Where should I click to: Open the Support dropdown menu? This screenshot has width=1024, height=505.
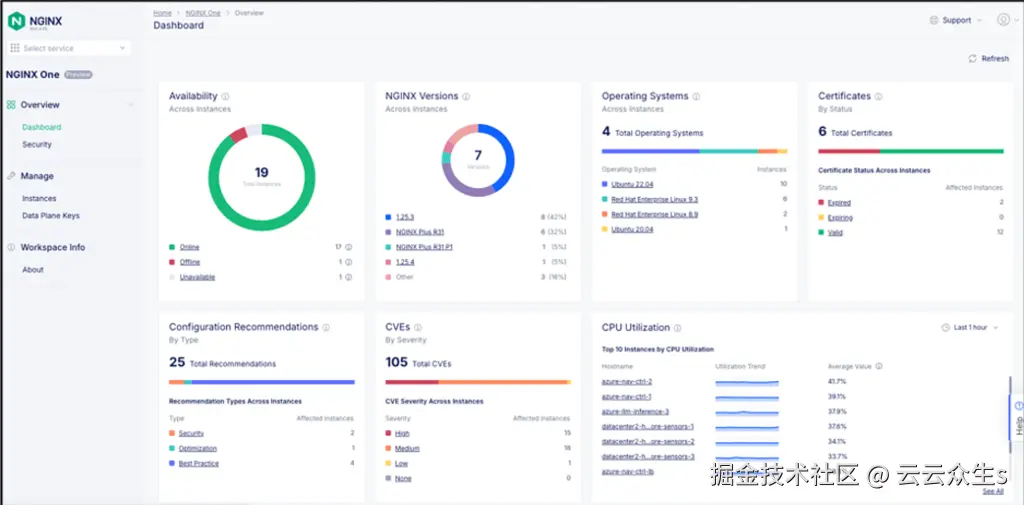(x=956, y=20)
